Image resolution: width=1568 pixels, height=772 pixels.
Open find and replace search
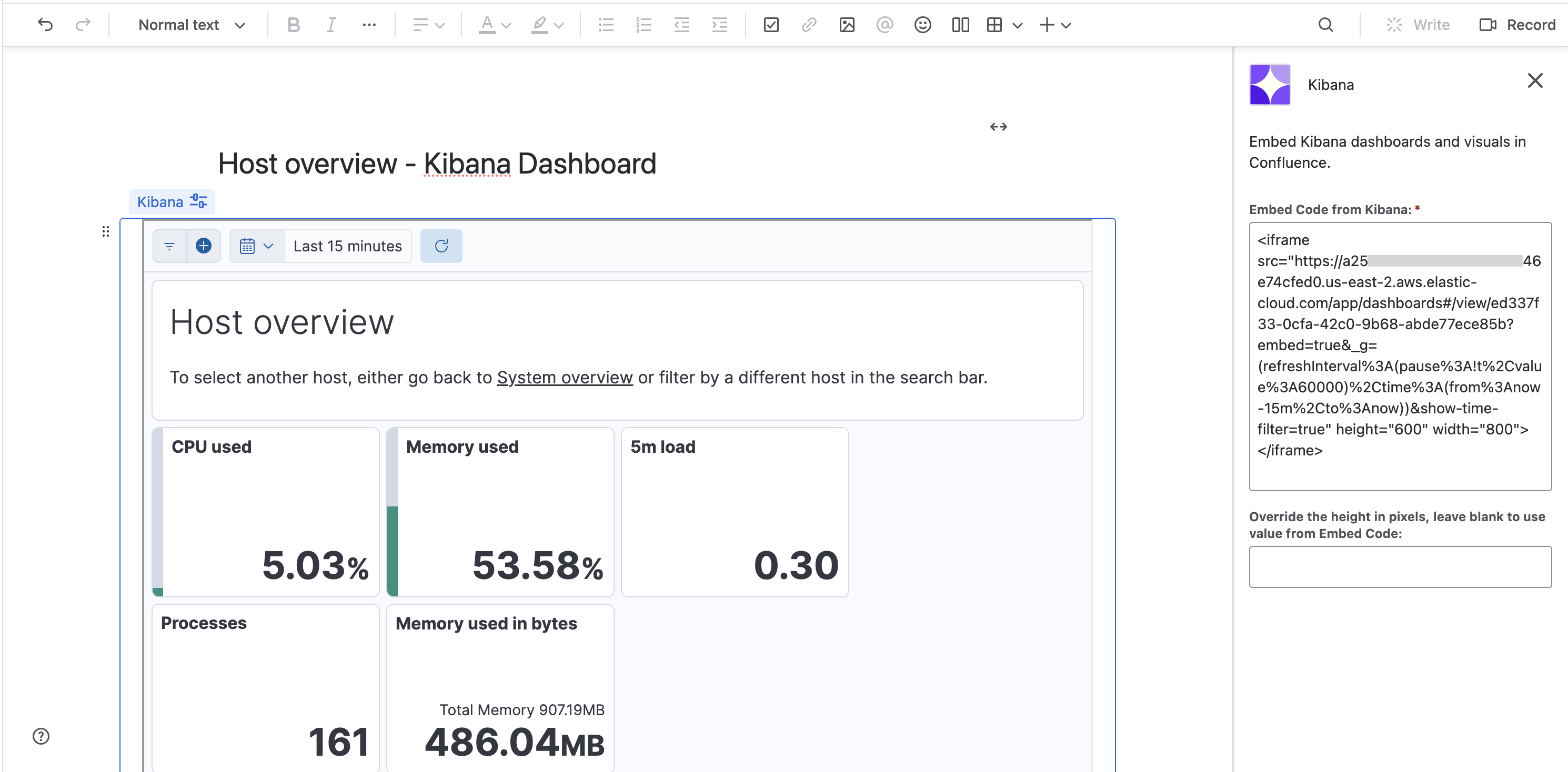click(x=1326, y=25)
